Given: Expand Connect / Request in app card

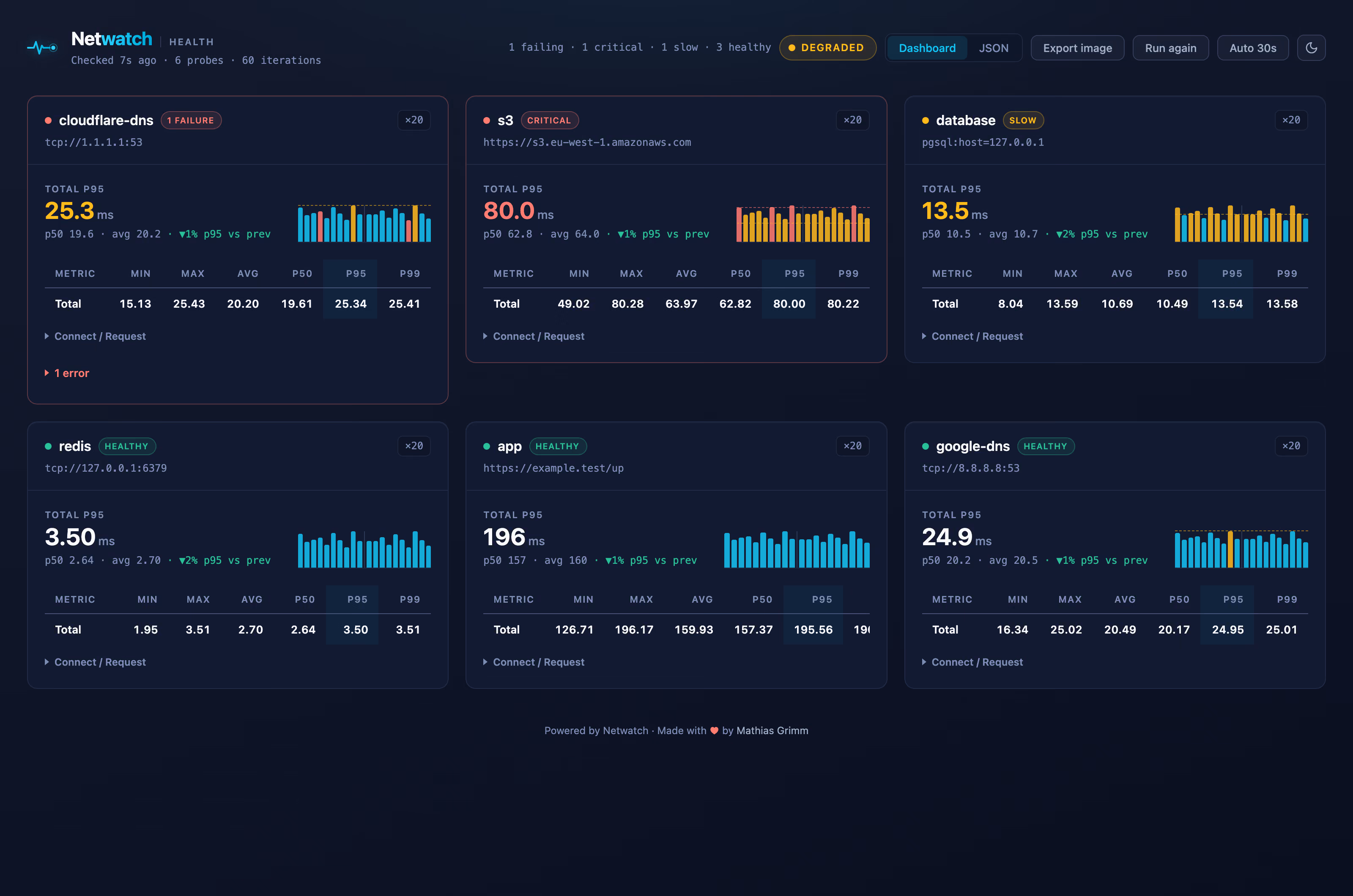Looking at the screenshot, I should tap(533, 662).
